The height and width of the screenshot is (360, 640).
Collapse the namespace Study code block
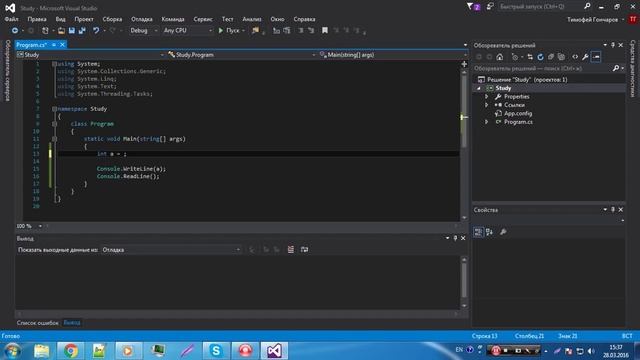point(54,109)
